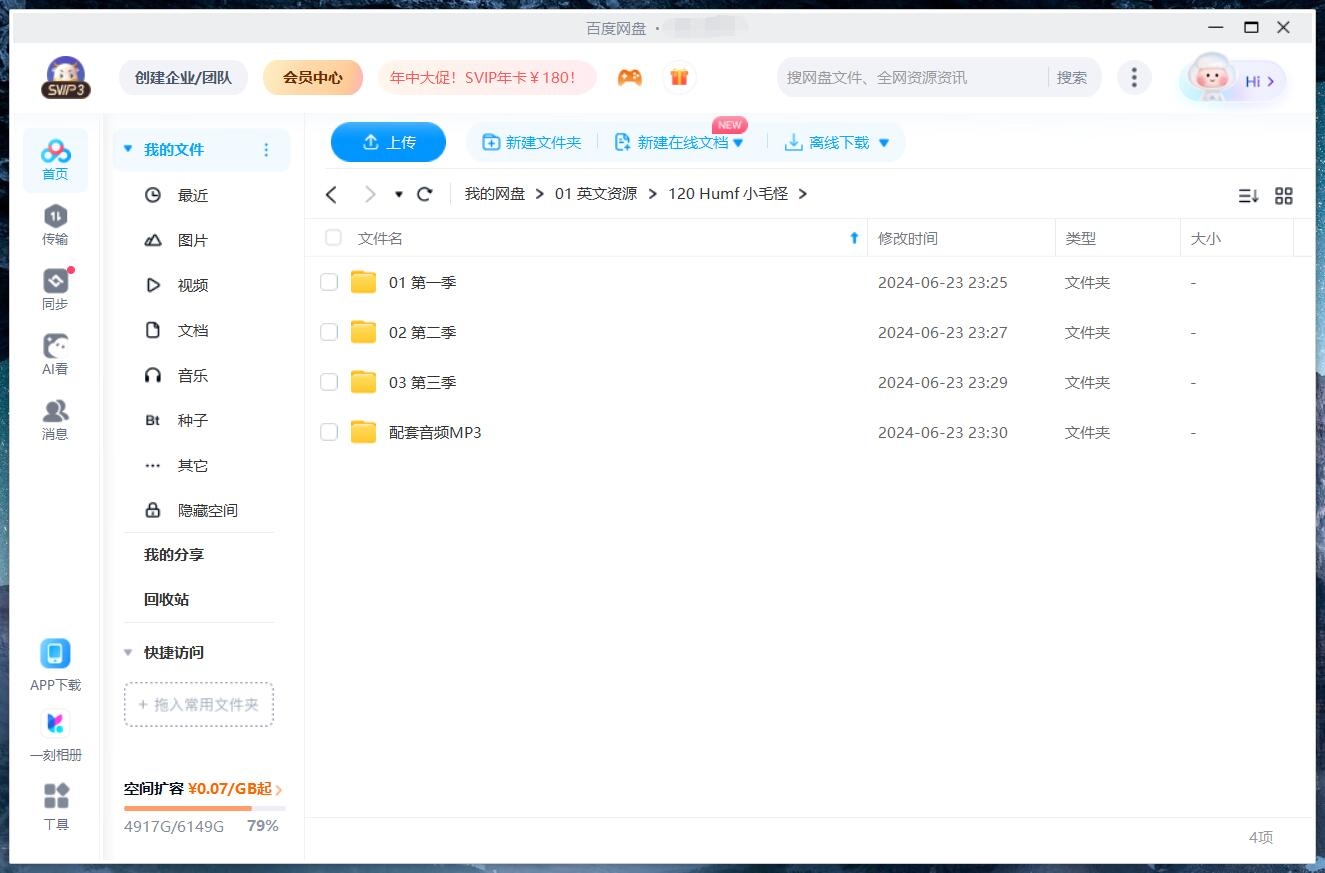Check the 配套音频MP3 folder checkbox
The width and height of the screenshot is (1325, 873).
pyautogui.click(x=329, y=432)
